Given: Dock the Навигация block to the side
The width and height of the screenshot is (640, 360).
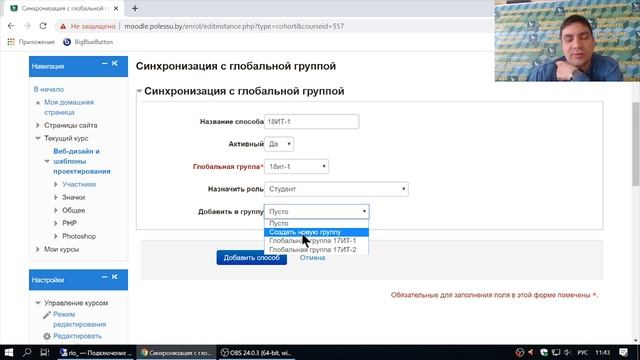Looking at the screenshot, I should click(x=115, y=64).
